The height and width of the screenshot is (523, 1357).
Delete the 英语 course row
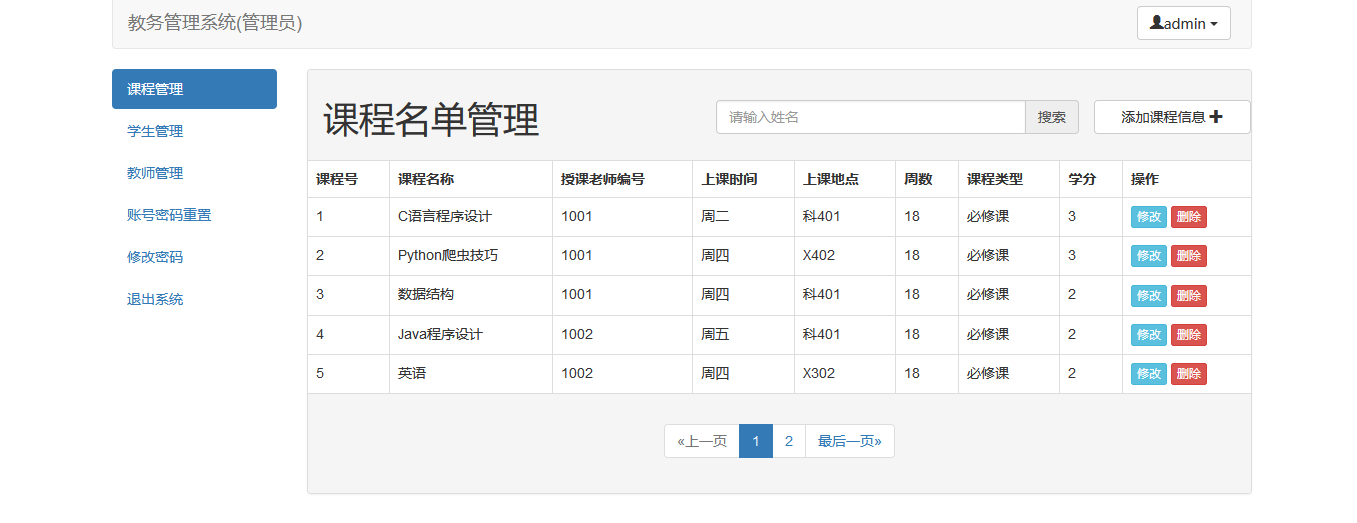[x=1188, y=374]
